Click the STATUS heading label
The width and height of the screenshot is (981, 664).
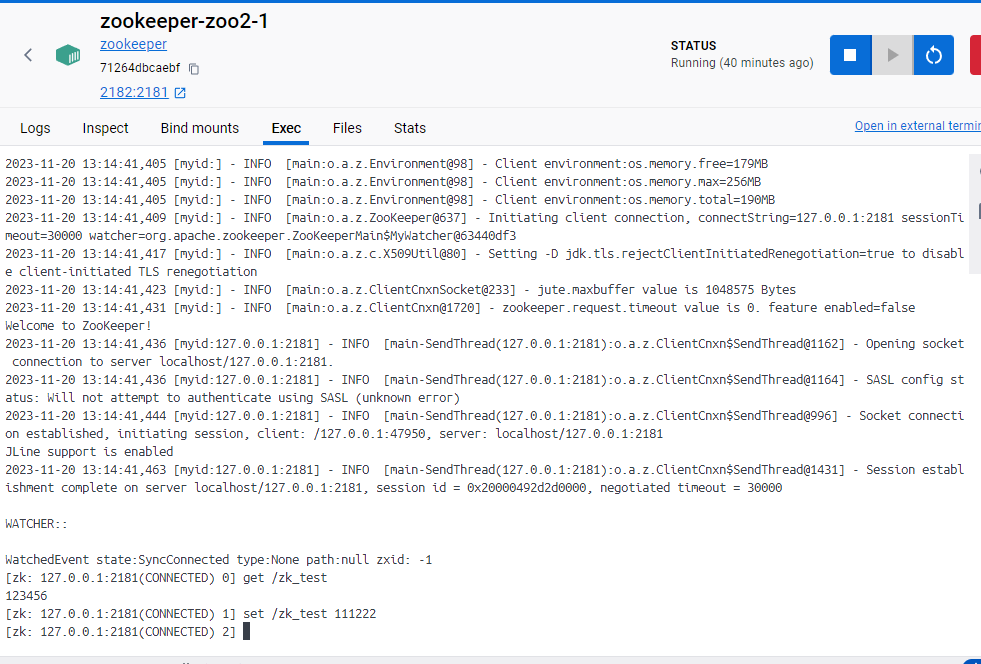click(x=693, y=46)
